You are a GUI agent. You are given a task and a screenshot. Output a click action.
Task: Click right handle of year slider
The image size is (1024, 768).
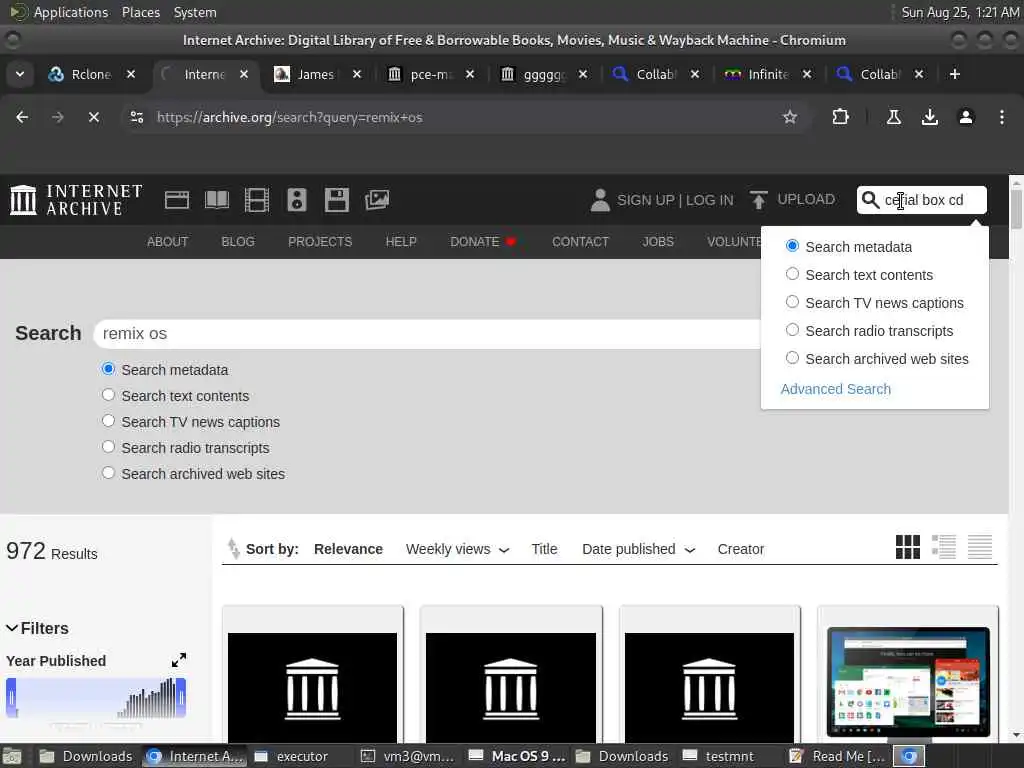pyautogui.click(x=181, y=697)
